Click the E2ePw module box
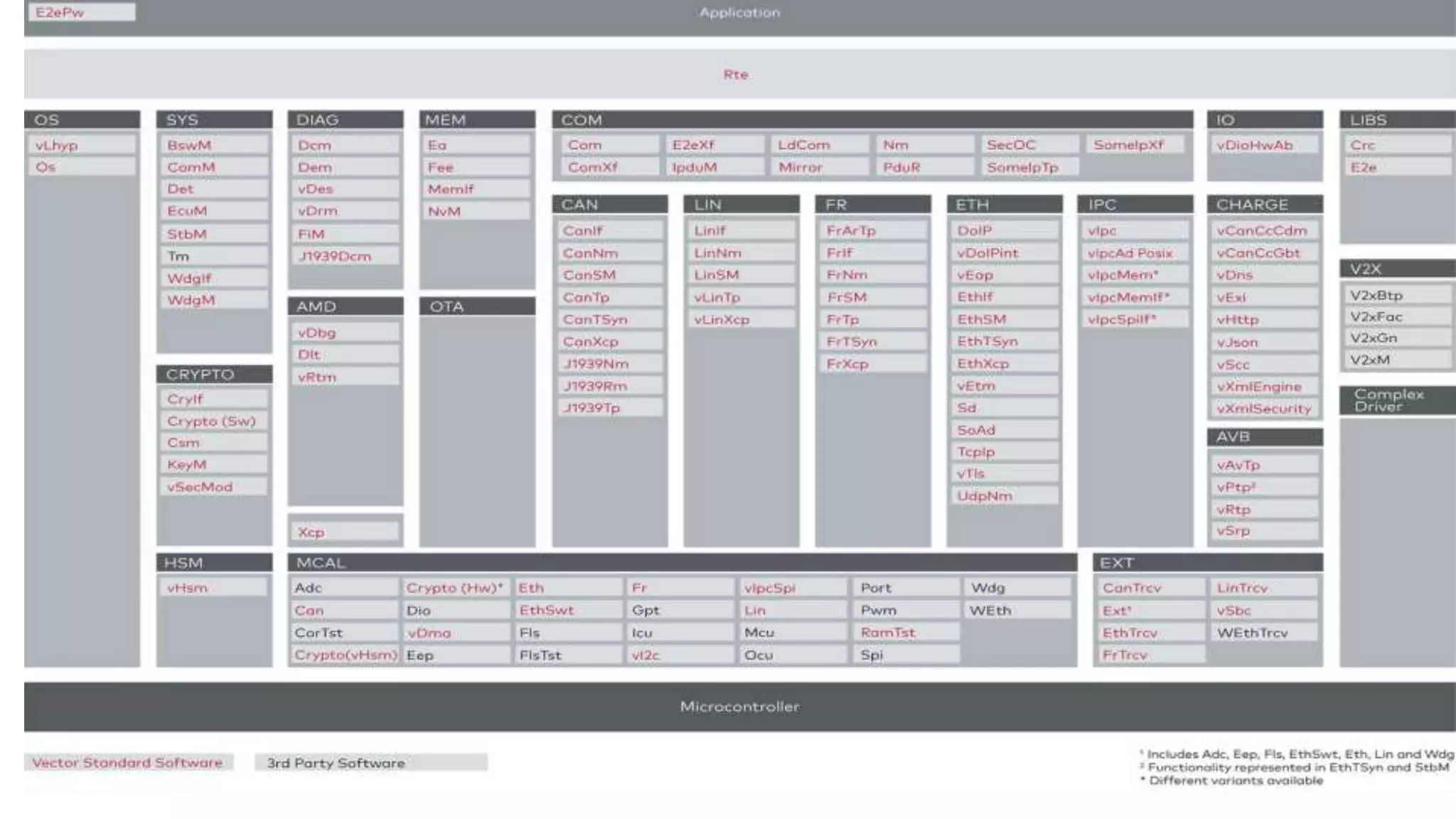 (x=81, y=12)
